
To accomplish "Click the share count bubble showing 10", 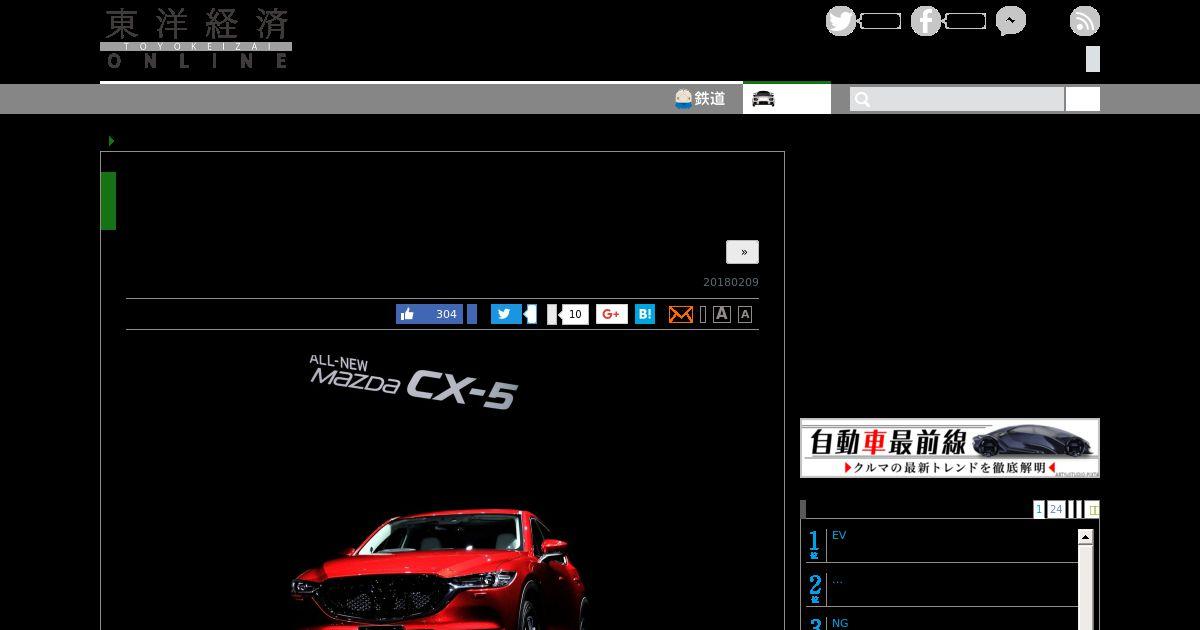I will [x=575, y=315].
